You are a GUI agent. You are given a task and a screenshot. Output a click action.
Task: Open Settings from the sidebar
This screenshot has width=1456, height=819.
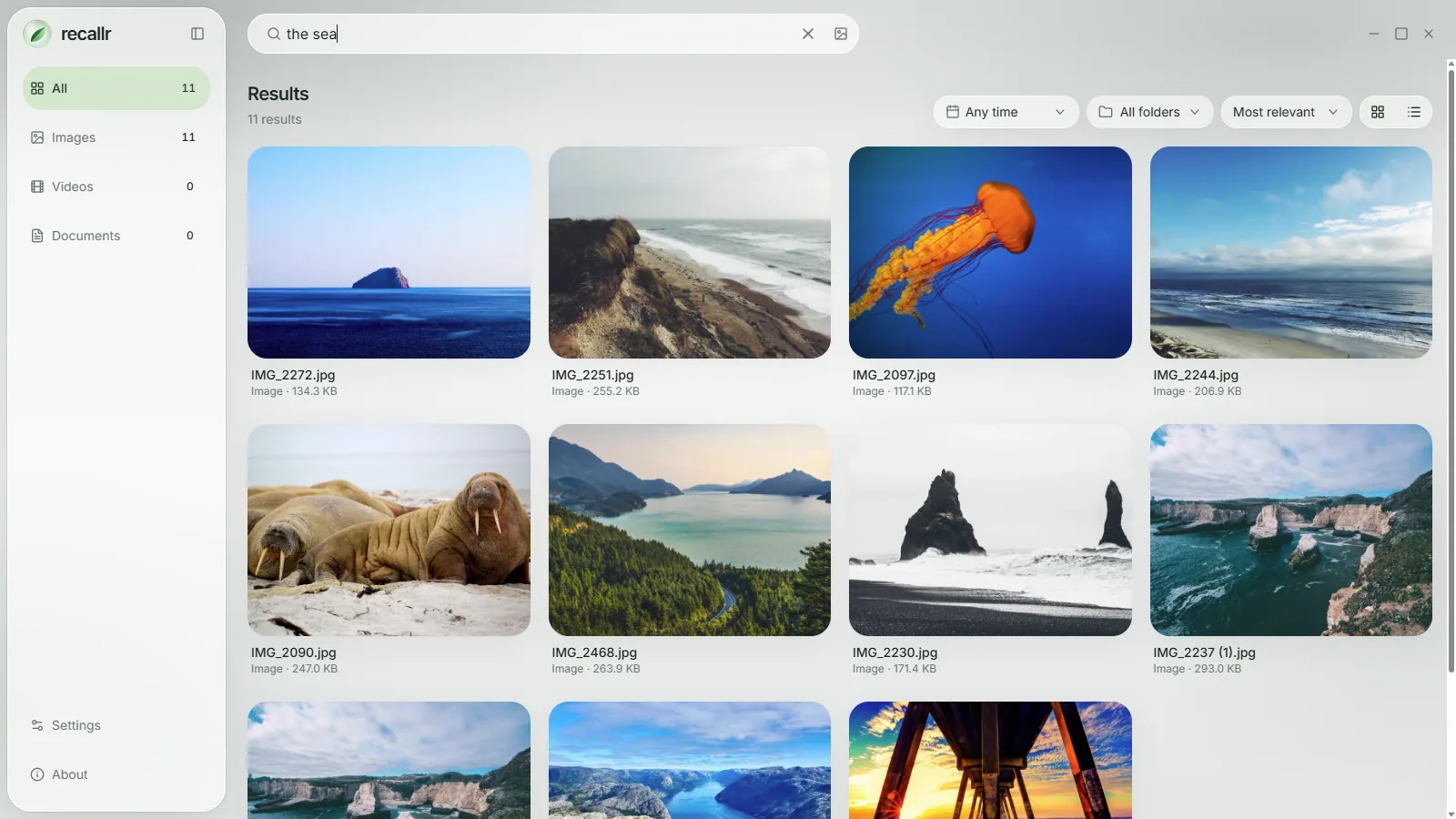(x=116, y=725)
